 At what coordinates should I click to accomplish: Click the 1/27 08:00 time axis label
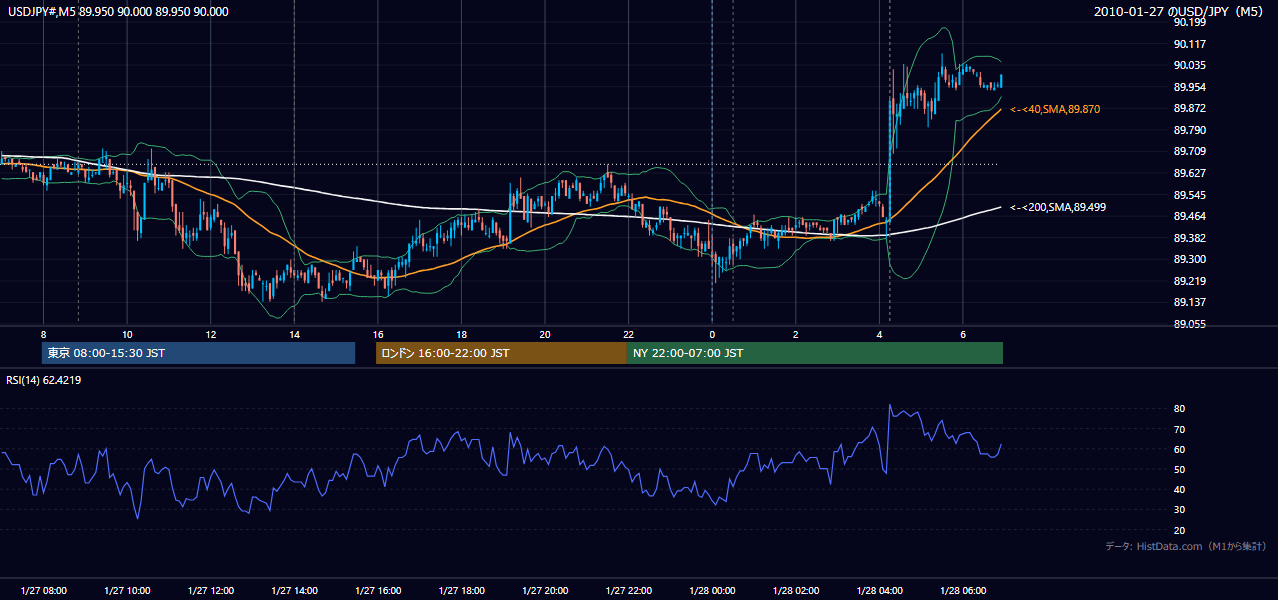(x=43, y=591)
